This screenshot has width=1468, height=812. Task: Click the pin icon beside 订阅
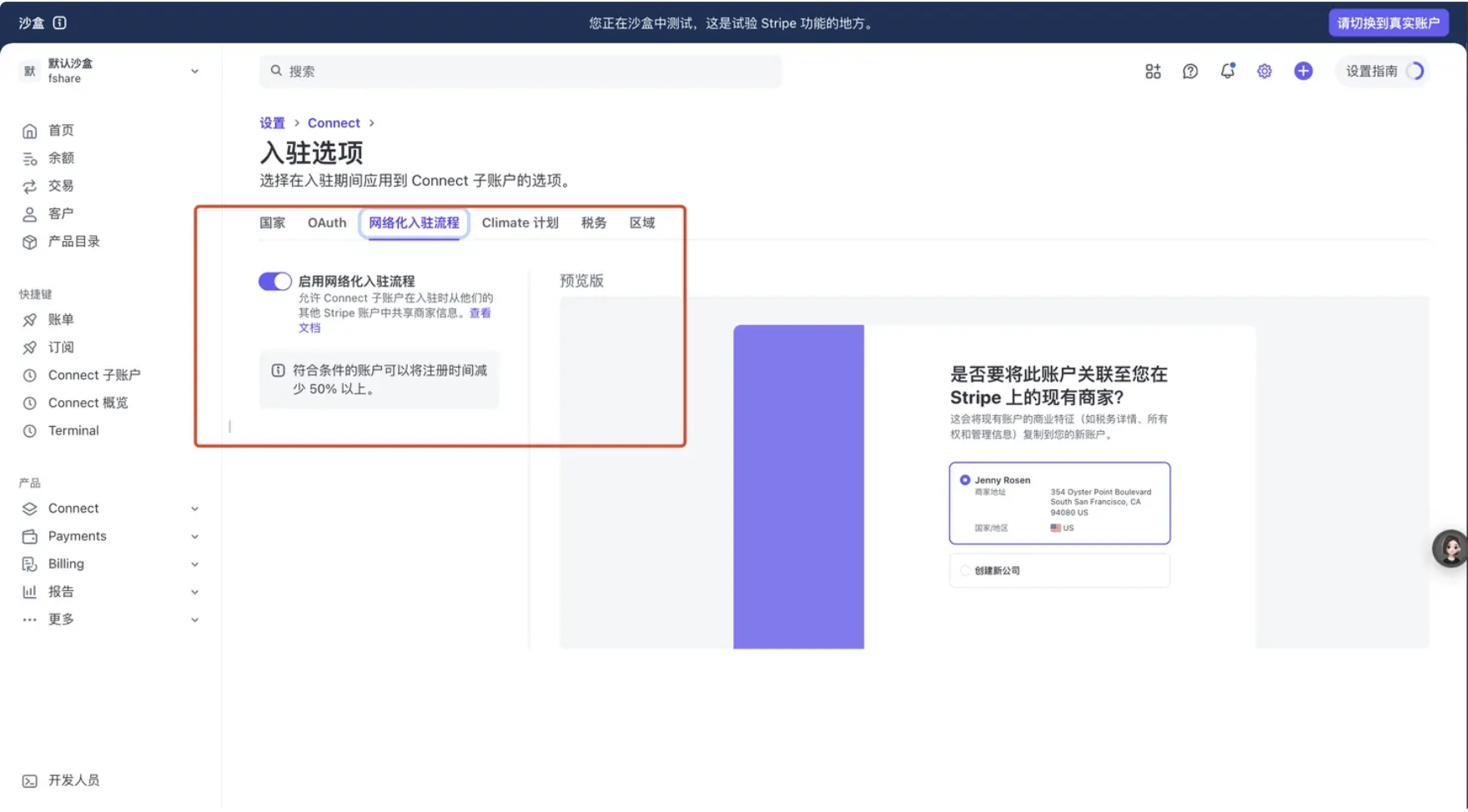coord(30,348)
